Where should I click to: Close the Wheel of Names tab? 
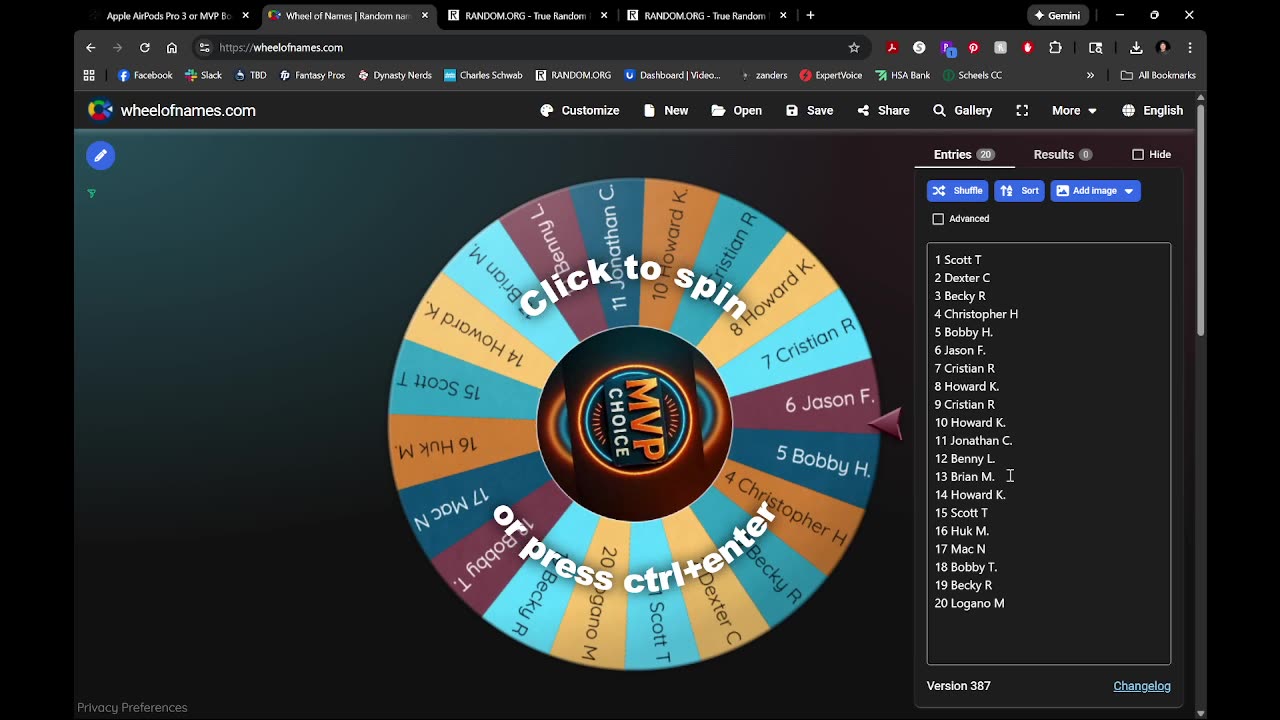click(425, 15)
